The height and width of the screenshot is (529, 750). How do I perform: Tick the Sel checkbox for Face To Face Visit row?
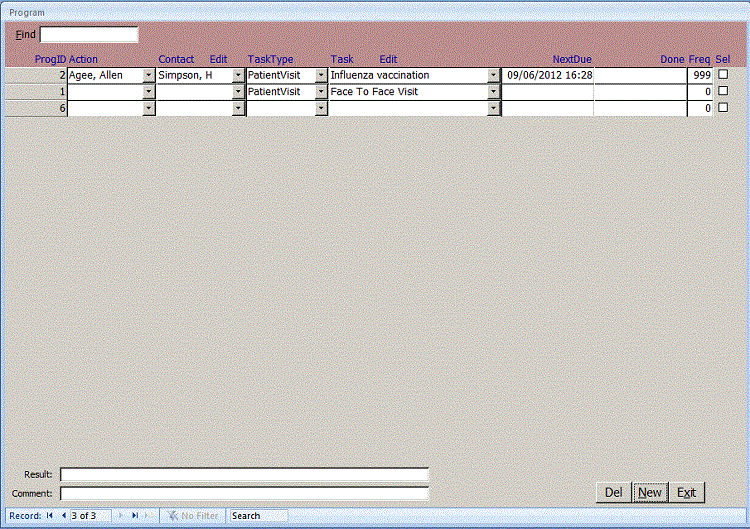tap(723, 92)
